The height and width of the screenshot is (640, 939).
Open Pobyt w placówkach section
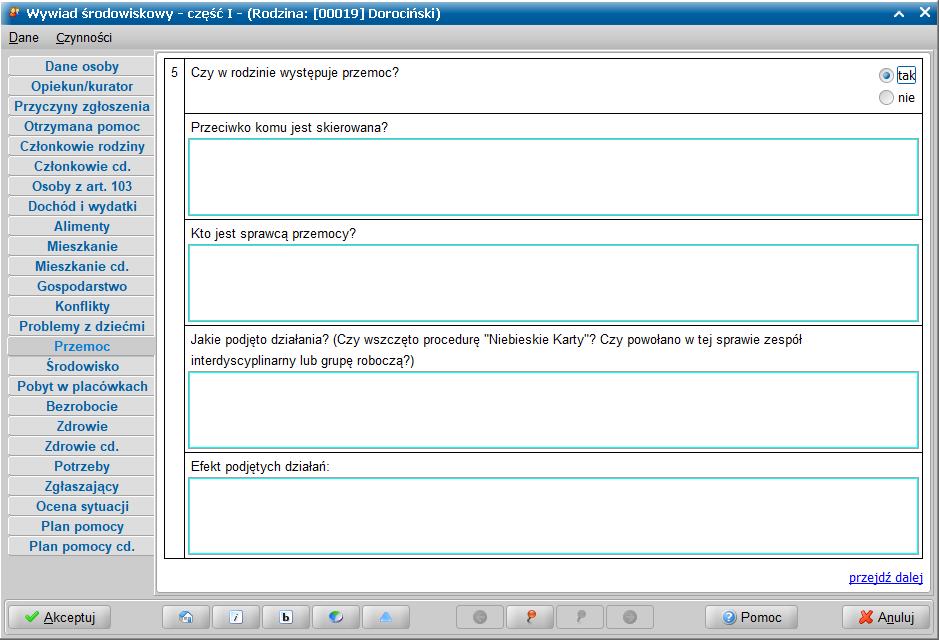coord(82,386)
